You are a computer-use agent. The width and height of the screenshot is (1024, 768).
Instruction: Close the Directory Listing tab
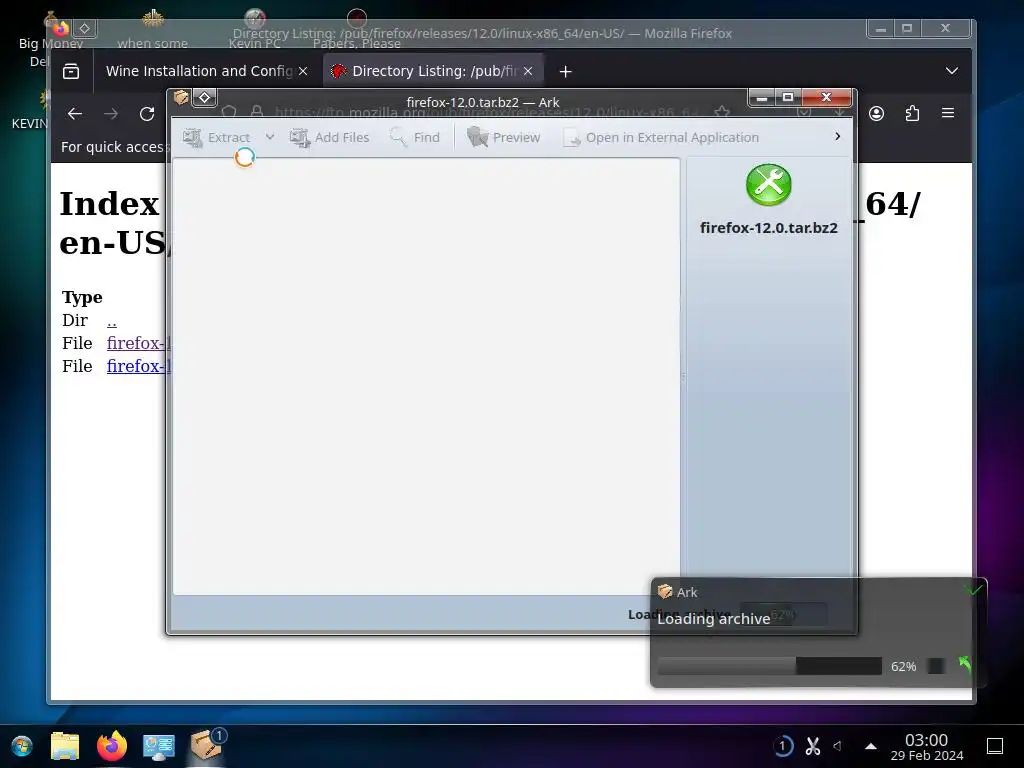[528, 71]
